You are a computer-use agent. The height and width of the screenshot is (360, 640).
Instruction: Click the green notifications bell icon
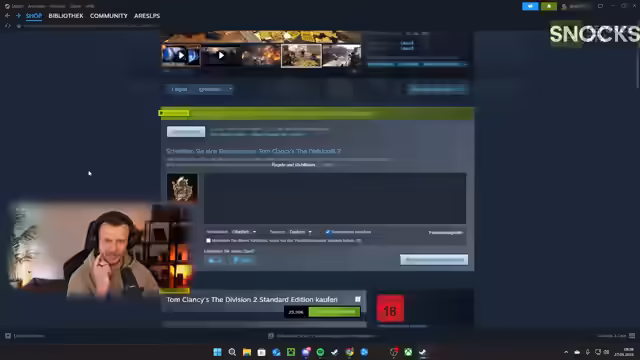(549, 6)
